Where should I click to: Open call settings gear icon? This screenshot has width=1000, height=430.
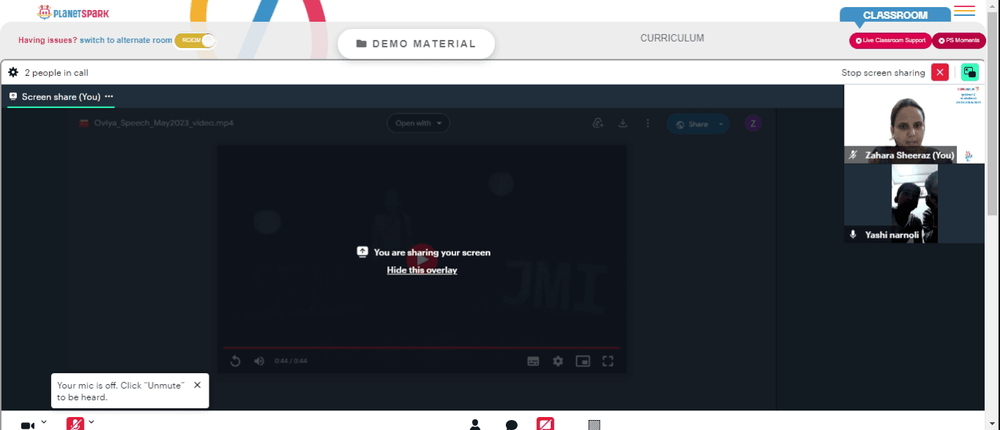click(13, 72)
